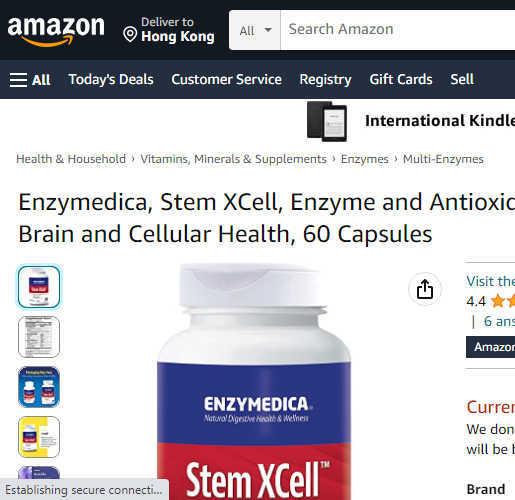
Task: Click the Sell link
Action: (x=462, y=80)
